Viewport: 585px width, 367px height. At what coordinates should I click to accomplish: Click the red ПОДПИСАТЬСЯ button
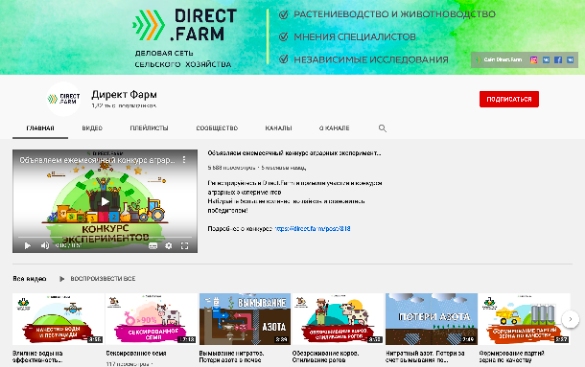click(509, 99)
